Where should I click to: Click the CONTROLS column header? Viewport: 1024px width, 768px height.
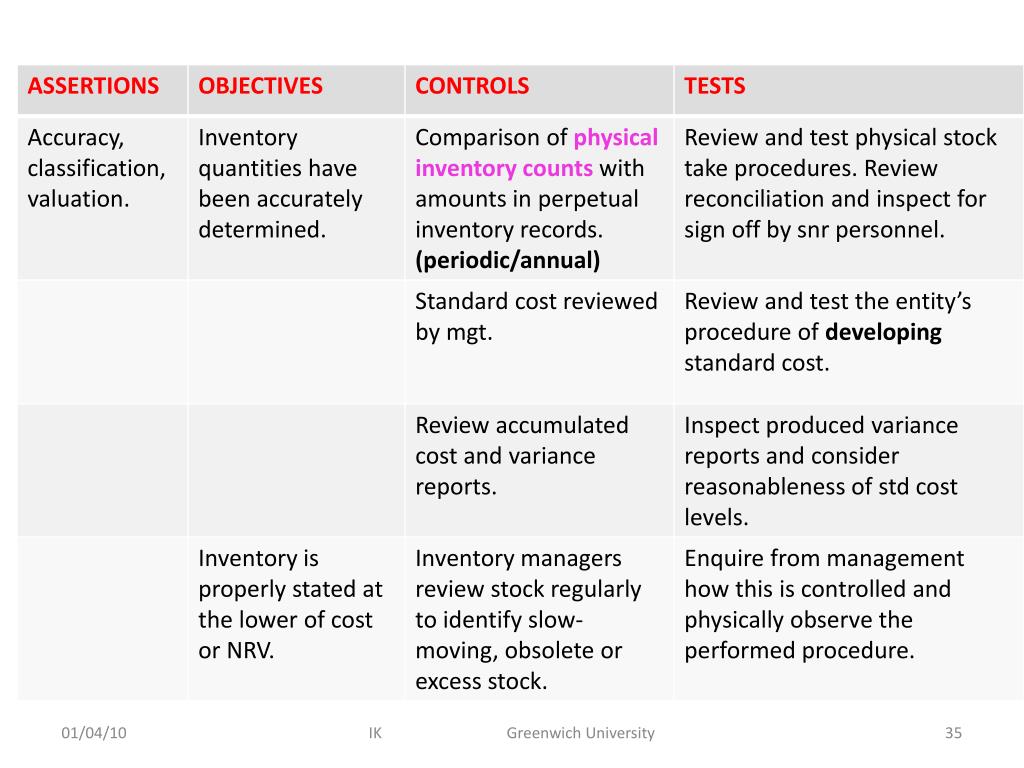pos(472,86)
